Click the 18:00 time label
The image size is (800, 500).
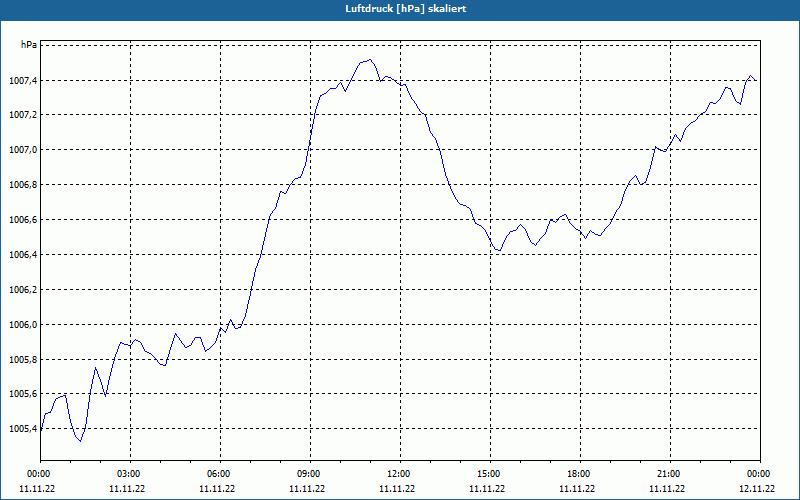click(x=579, y=473)
